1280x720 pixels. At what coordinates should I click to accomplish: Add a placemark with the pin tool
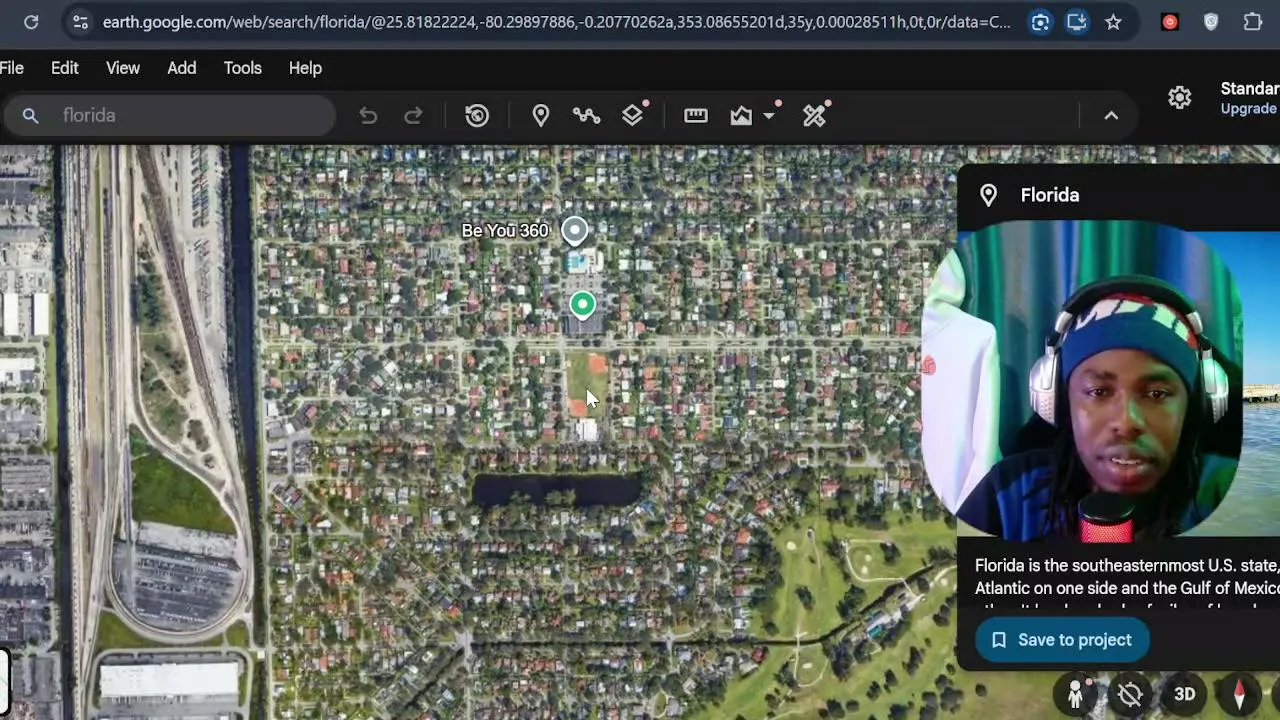(541, 116)
